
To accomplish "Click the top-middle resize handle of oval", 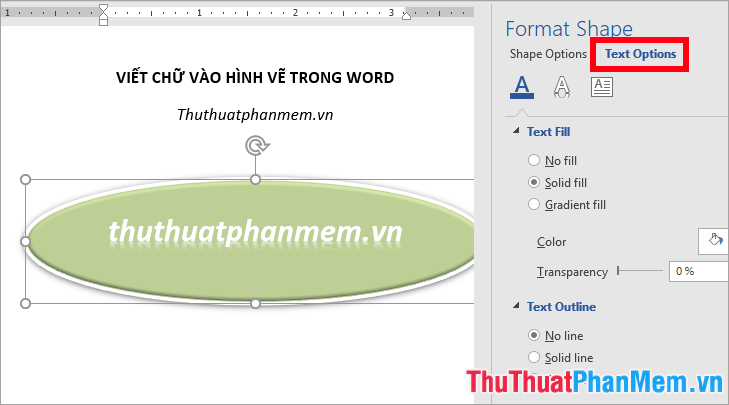I will pyautogui.click(x=255, y=179).
